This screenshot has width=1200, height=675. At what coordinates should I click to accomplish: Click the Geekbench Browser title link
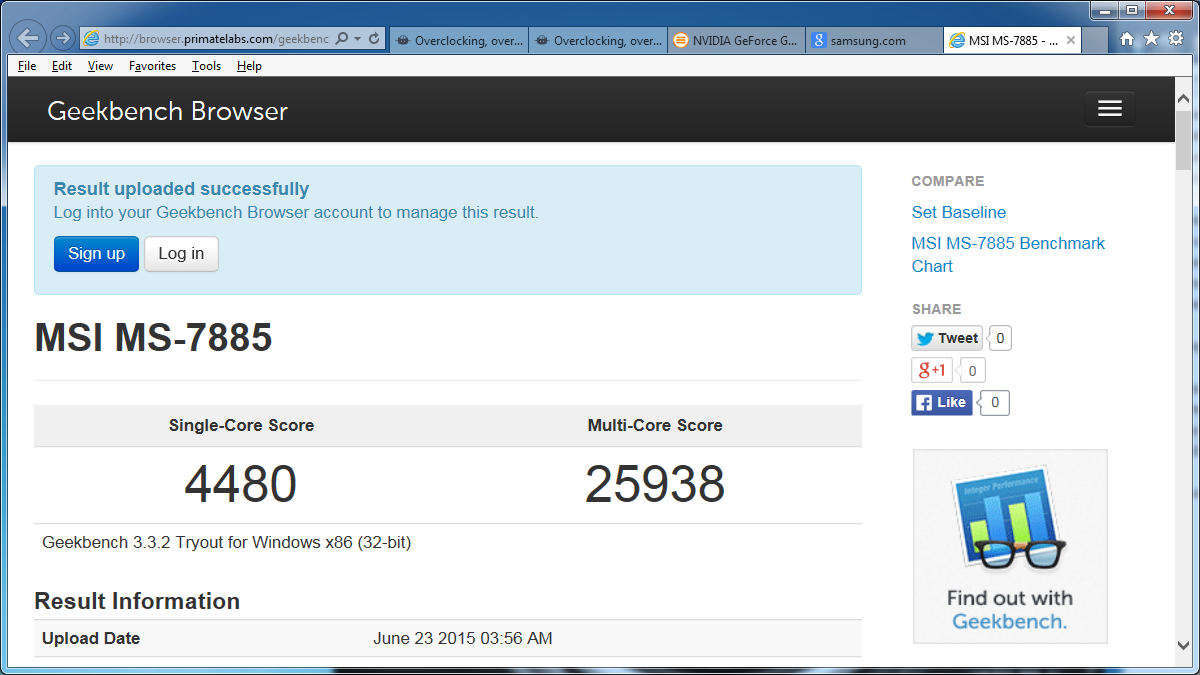coord(168,111)
